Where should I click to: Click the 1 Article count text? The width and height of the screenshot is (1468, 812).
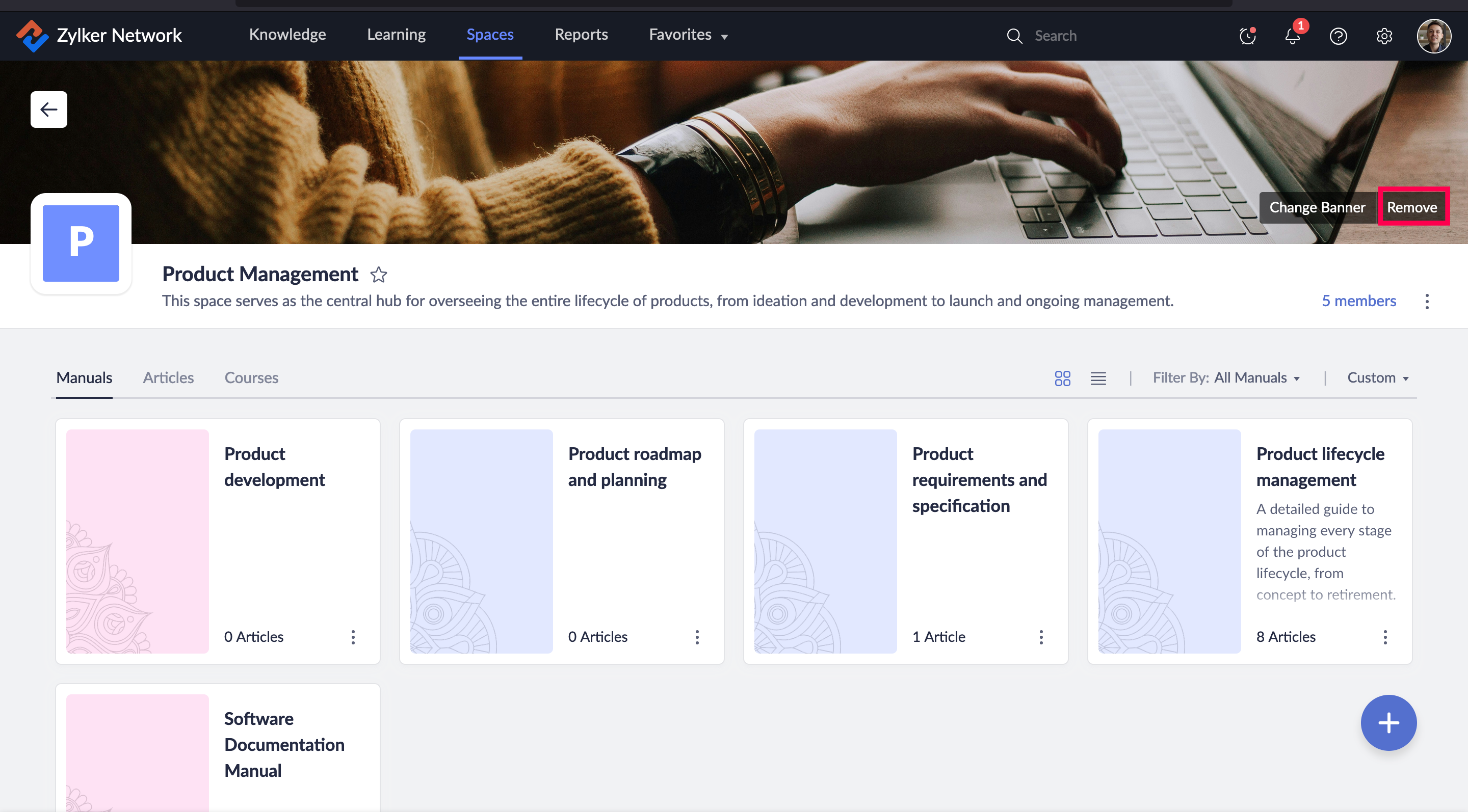[938, 637]
